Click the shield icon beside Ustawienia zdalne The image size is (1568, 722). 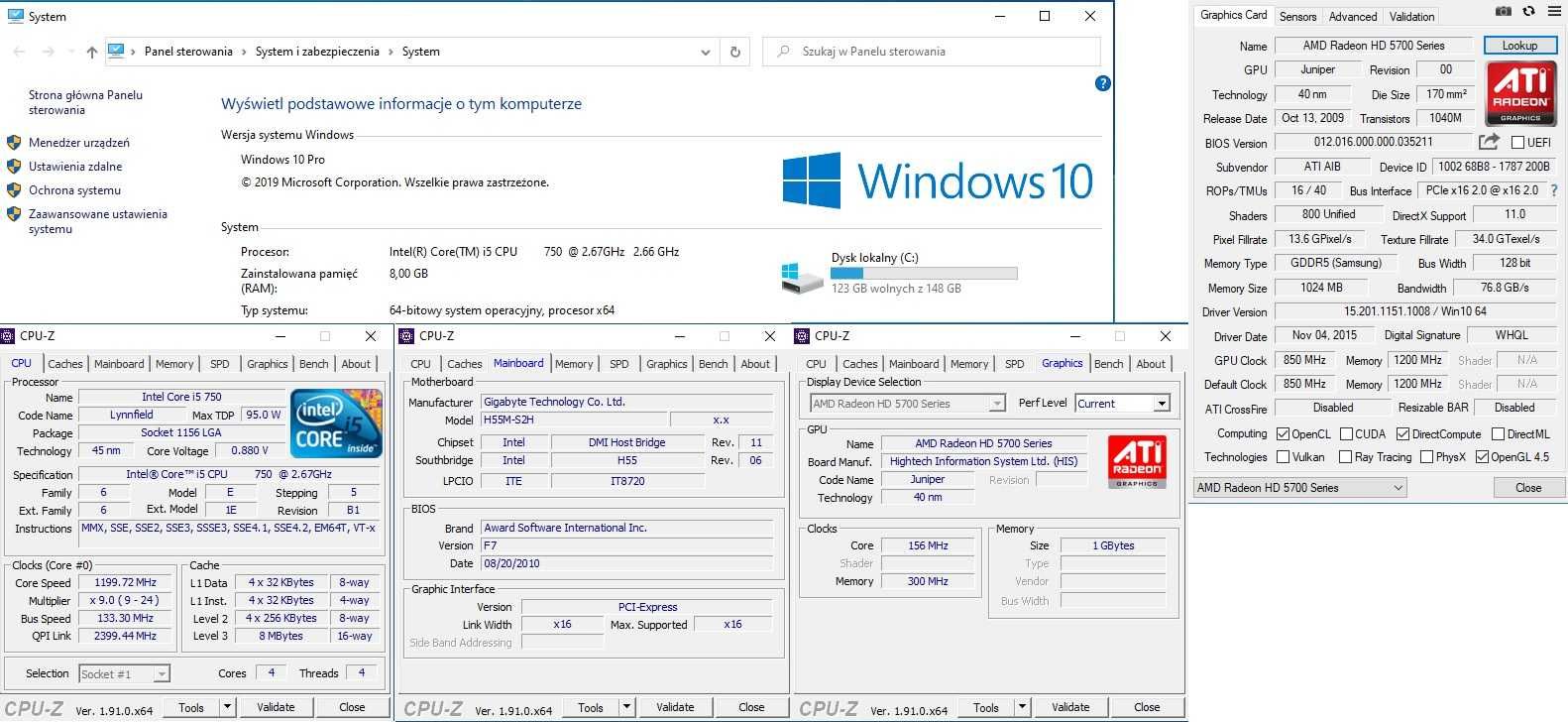tap(14, 167)
